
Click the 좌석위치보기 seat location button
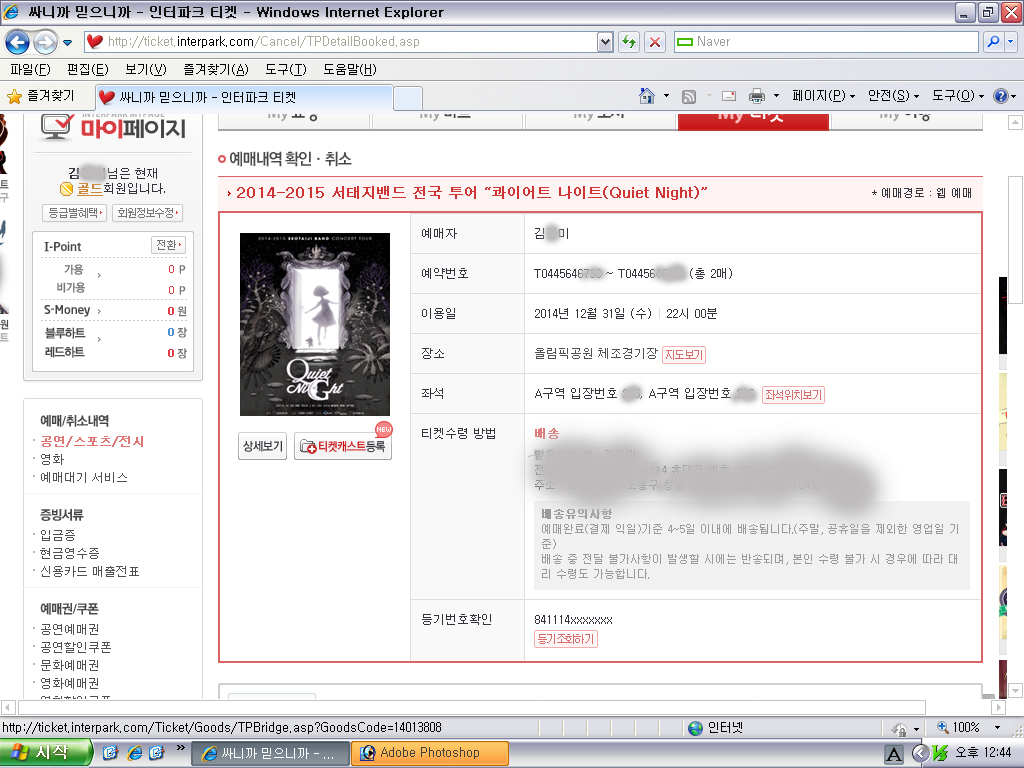[x=793, y=394]
